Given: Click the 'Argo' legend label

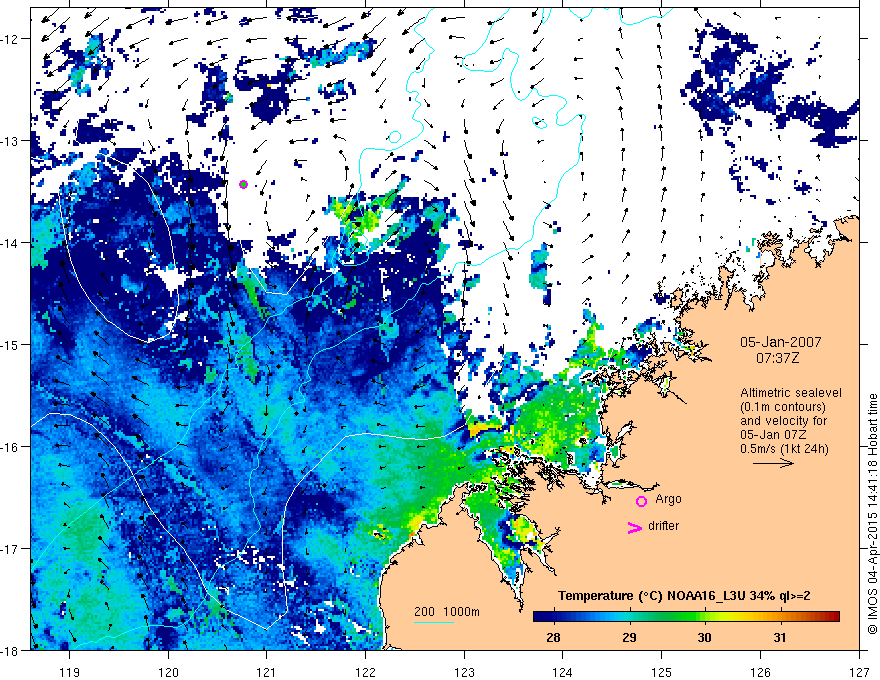Looking at the screenshot, I should pos(668,499).
